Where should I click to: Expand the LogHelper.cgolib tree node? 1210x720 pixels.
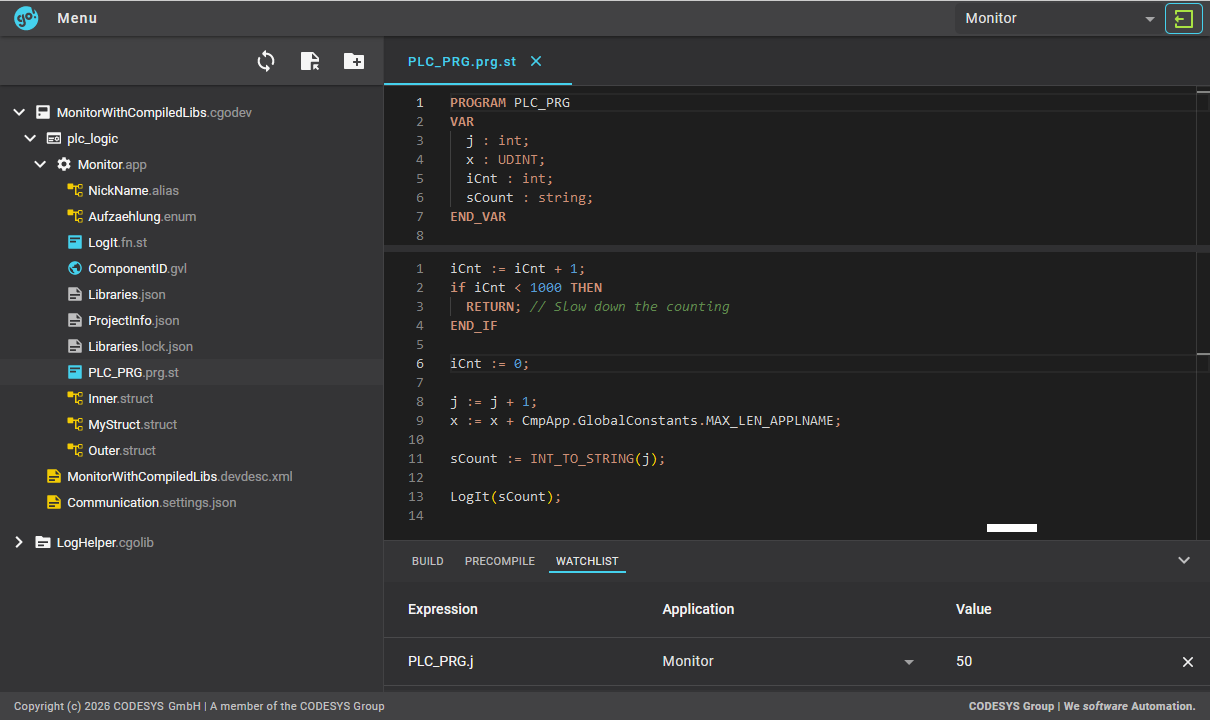(x=19, y=542)
